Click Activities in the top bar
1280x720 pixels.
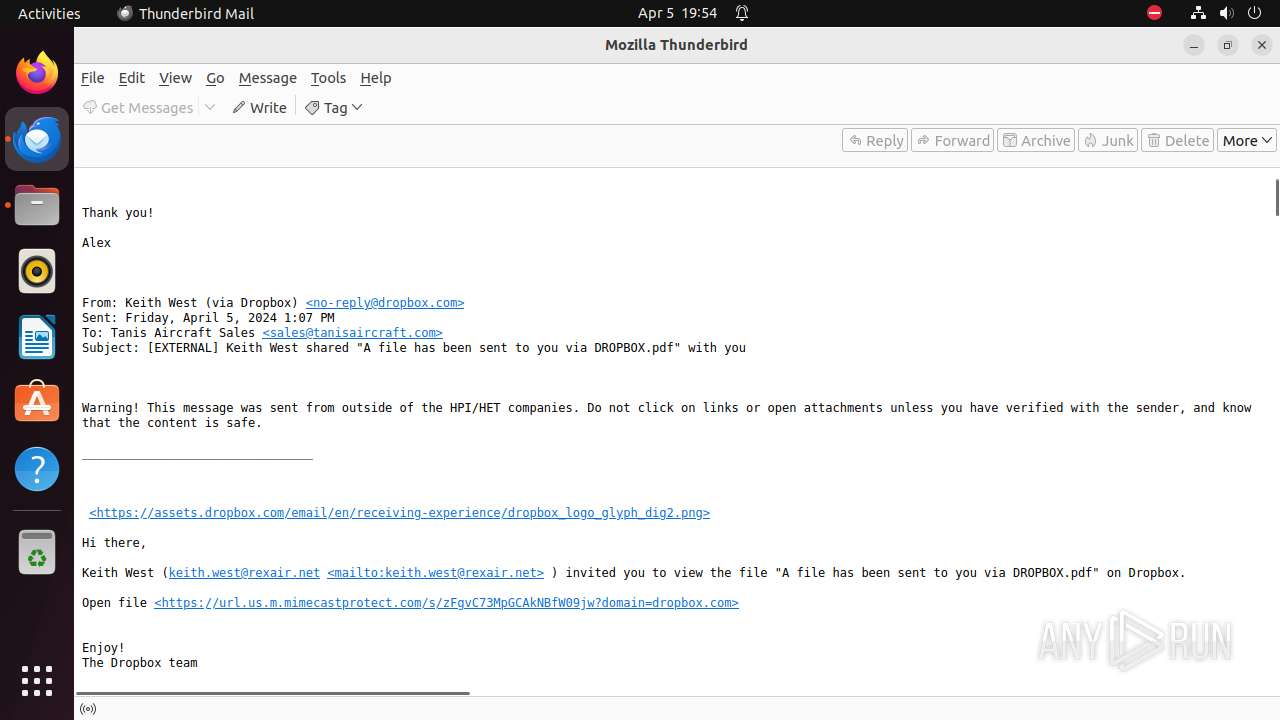(49, 13)
